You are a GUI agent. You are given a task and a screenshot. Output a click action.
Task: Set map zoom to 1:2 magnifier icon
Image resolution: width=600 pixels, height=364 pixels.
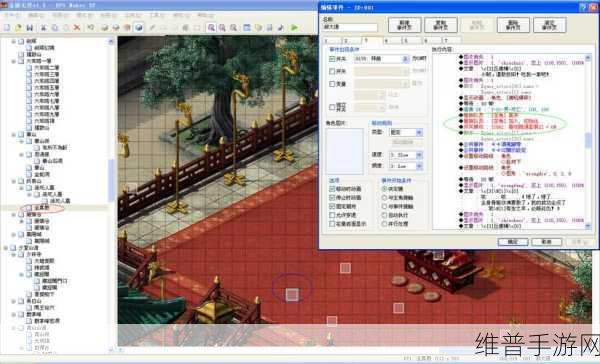tap(222, 28)
